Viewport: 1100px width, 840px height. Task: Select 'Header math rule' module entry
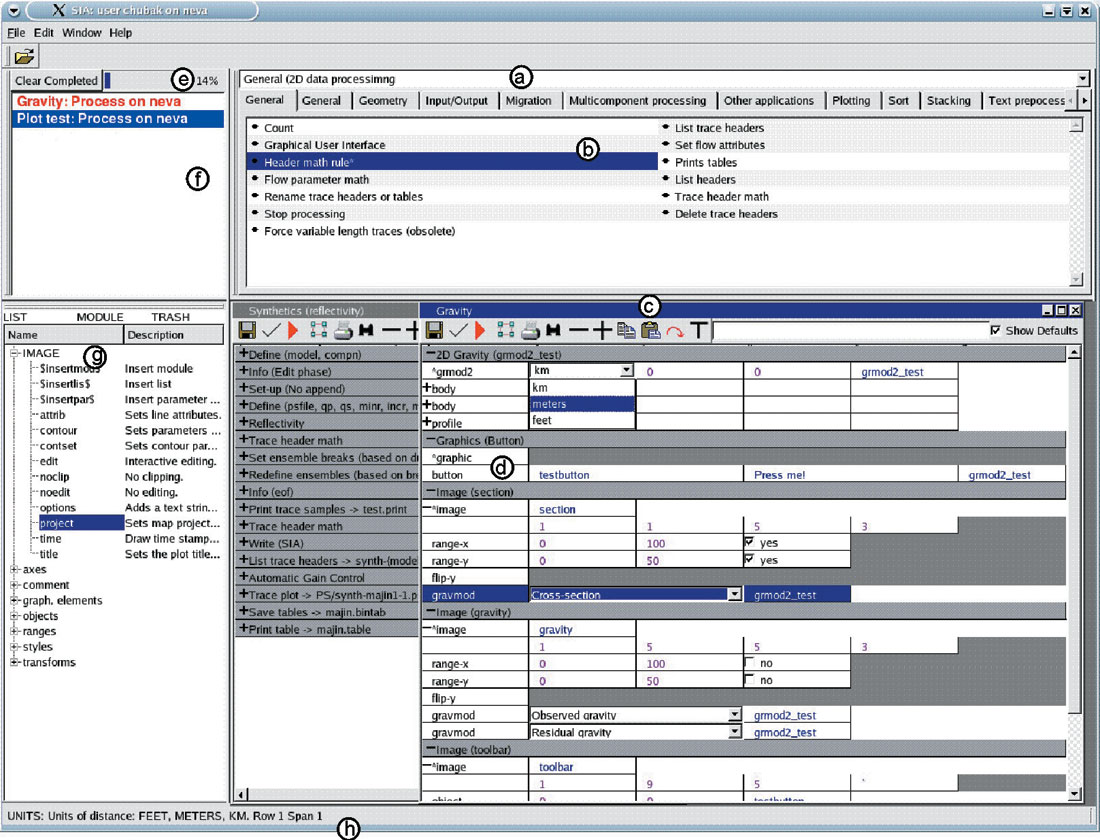[x=452, y=162]
